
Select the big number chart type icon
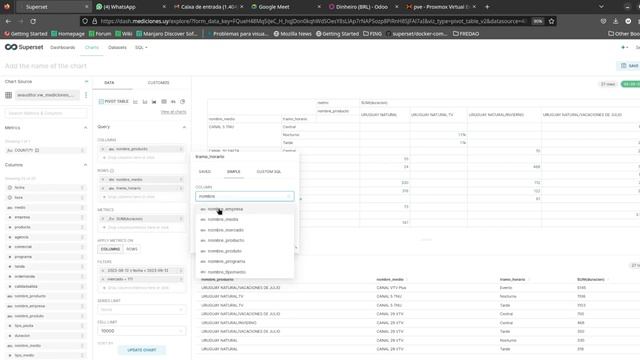(173, 102)
